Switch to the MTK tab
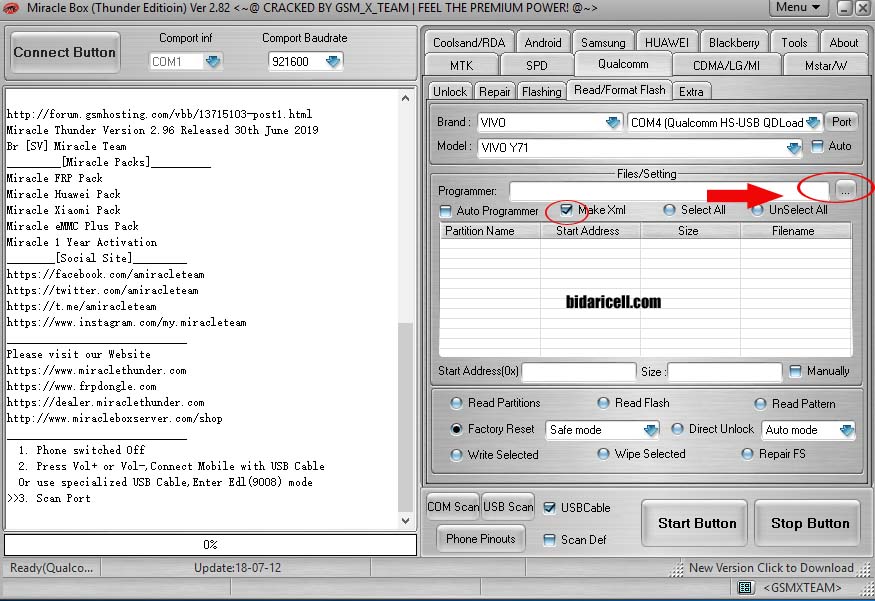 pos(461,65)
